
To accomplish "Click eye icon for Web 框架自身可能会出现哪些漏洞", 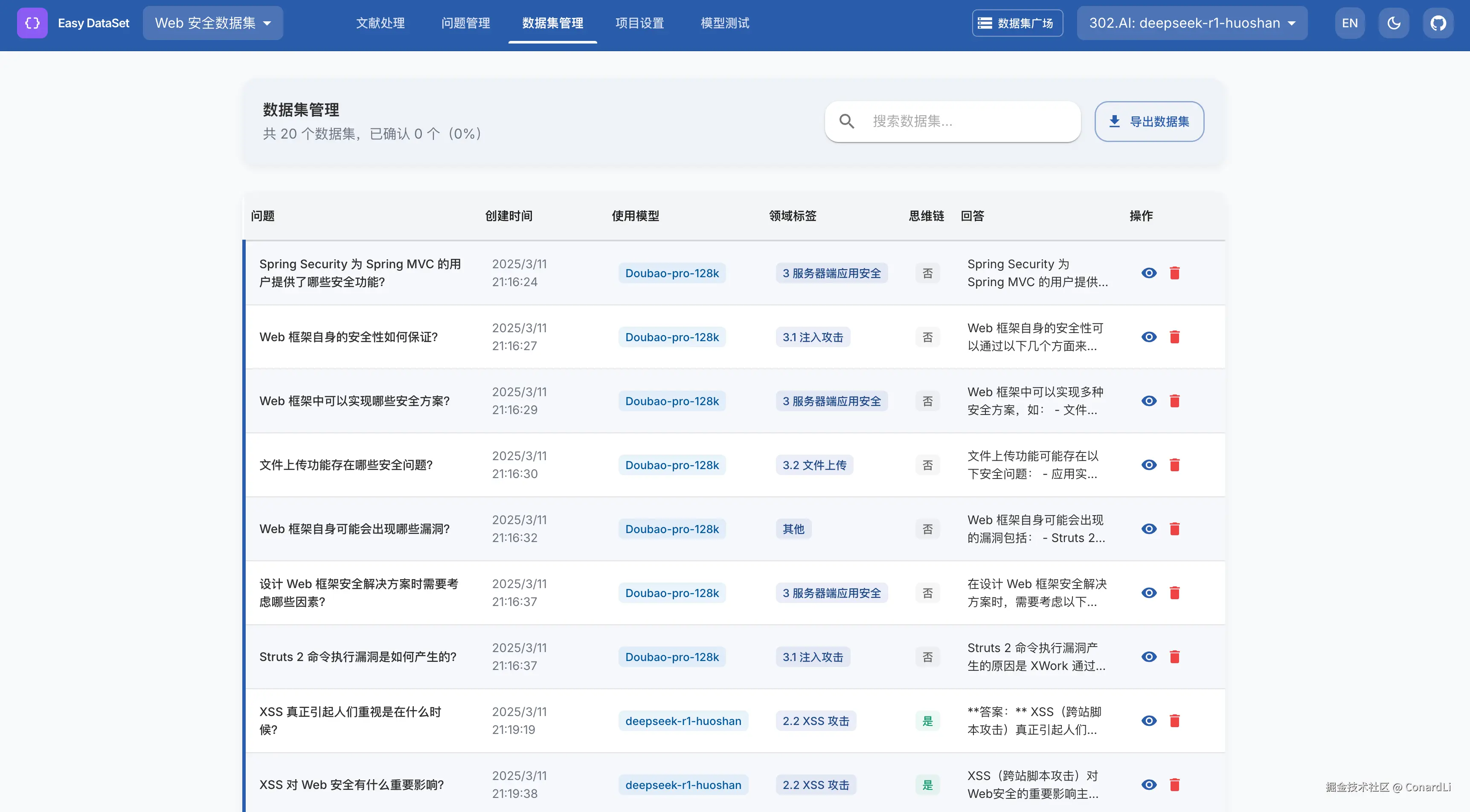I will tap(1149, 529).
